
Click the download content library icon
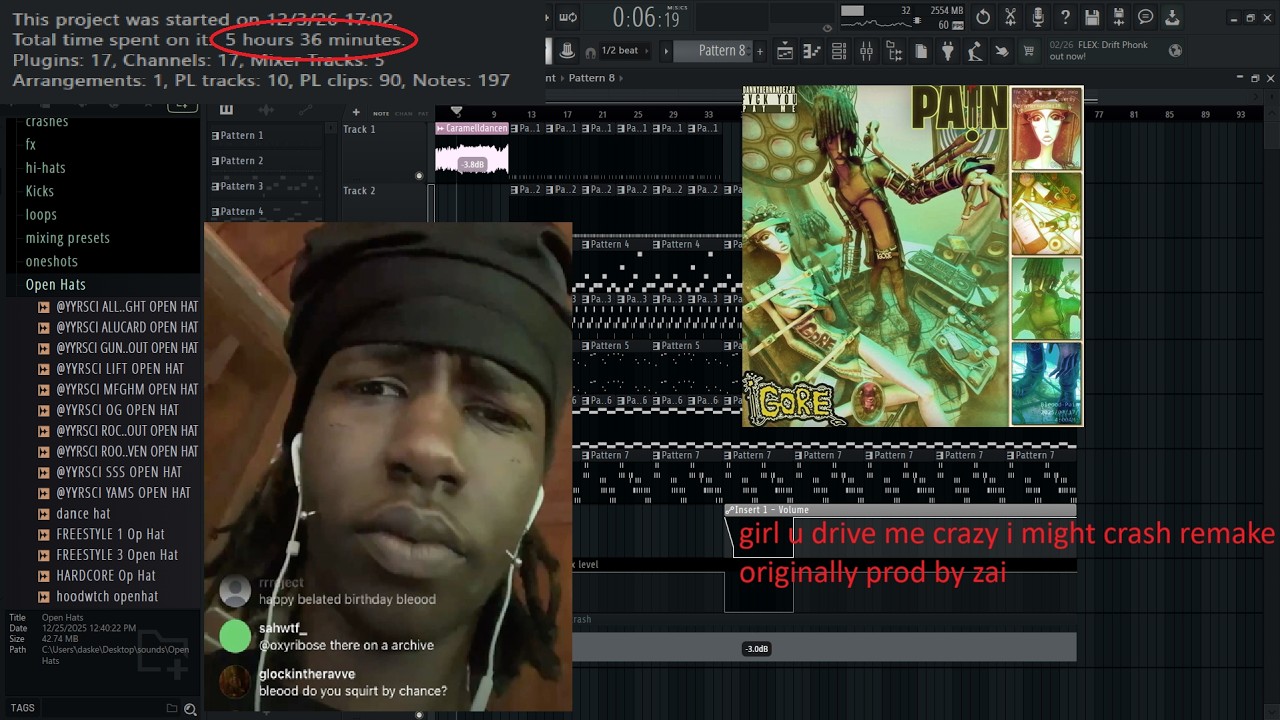pos(1172,17)
